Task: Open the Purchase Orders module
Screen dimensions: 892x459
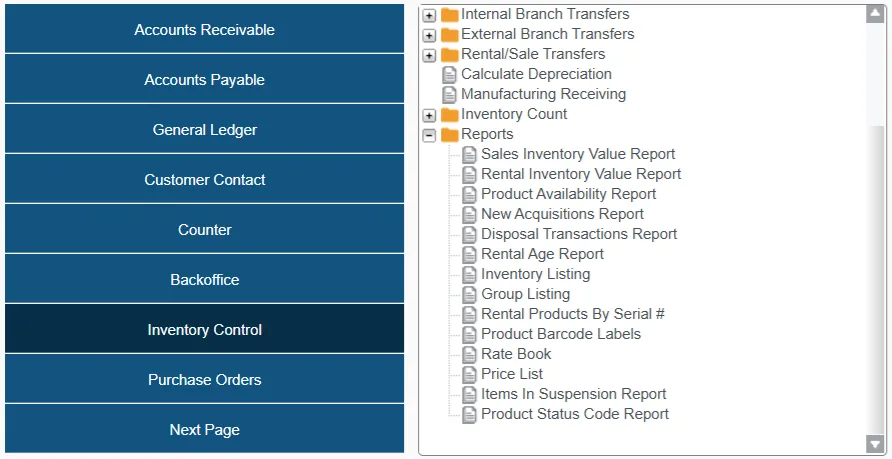Action: coord(204,380)
